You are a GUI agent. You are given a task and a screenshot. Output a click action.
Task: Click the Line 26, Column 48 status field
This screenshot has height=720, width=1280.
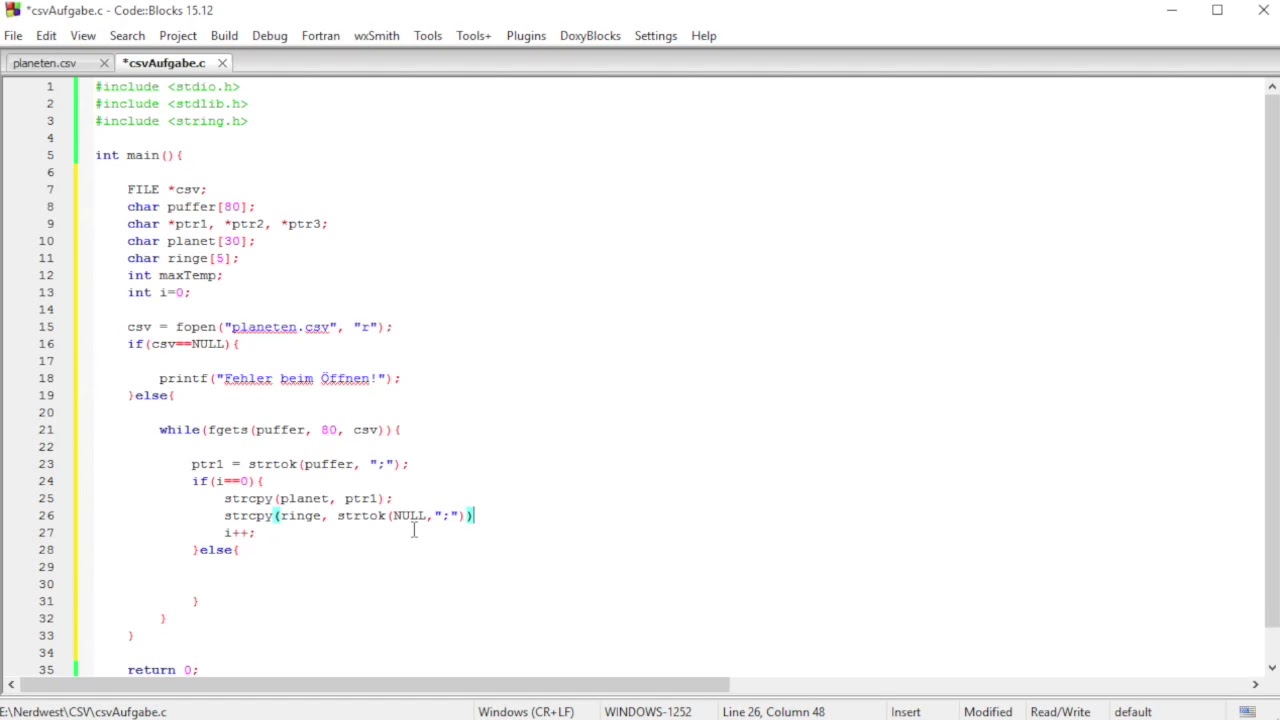(773, 712)
